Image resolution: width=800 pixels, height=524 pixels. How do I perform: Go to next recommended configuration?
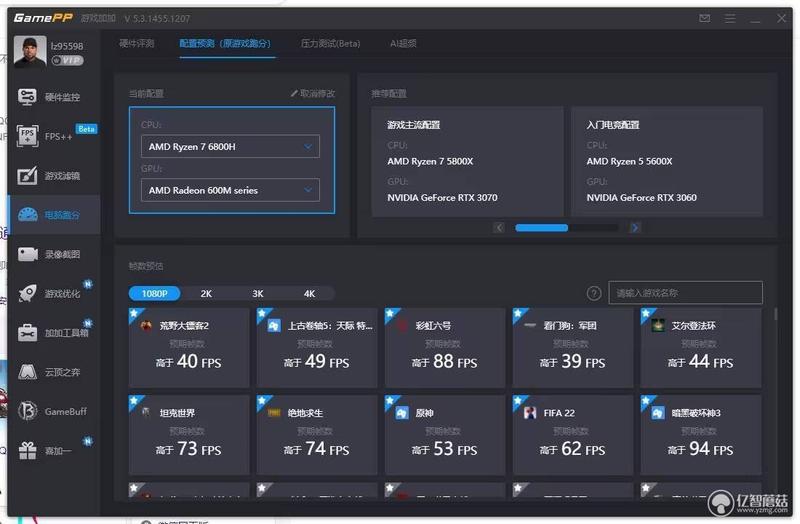[x=635, y=228]
